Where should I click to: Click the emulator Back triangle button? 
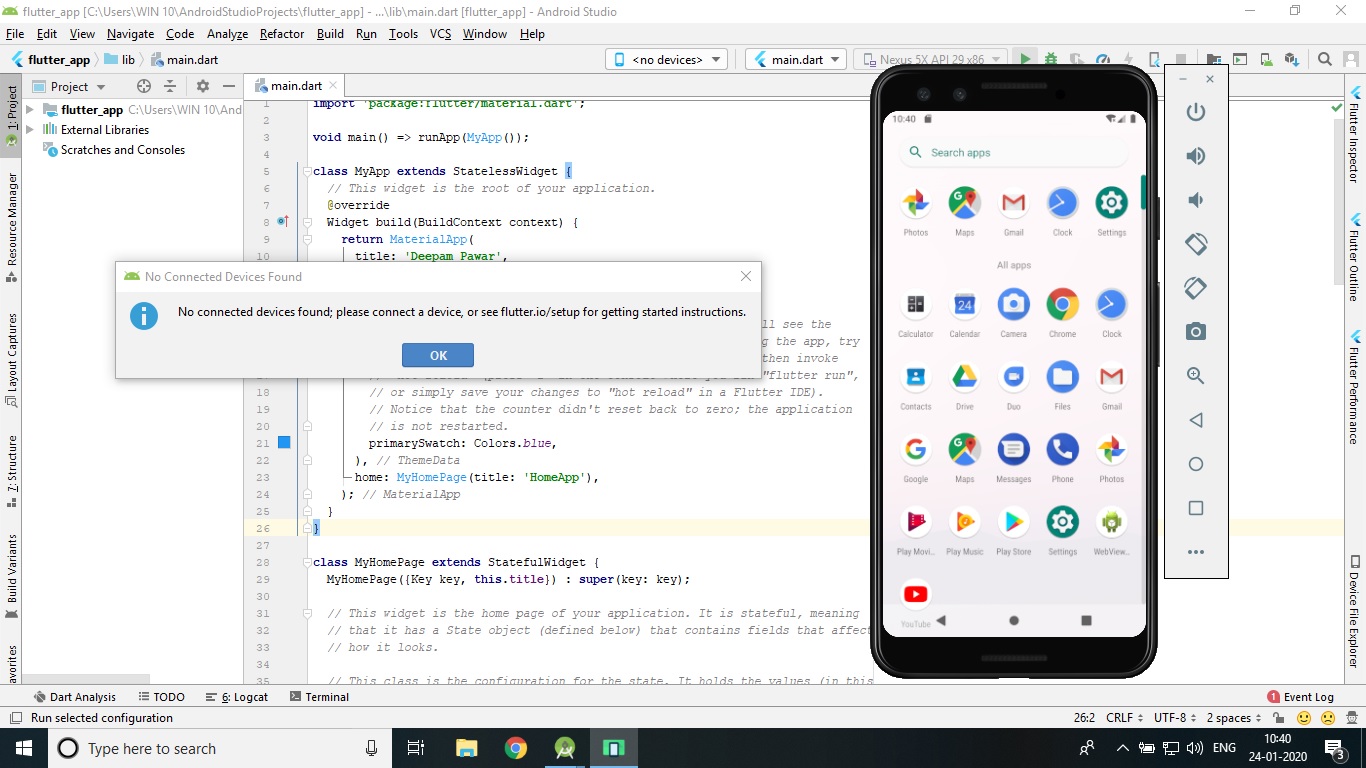pos(1196,420)
